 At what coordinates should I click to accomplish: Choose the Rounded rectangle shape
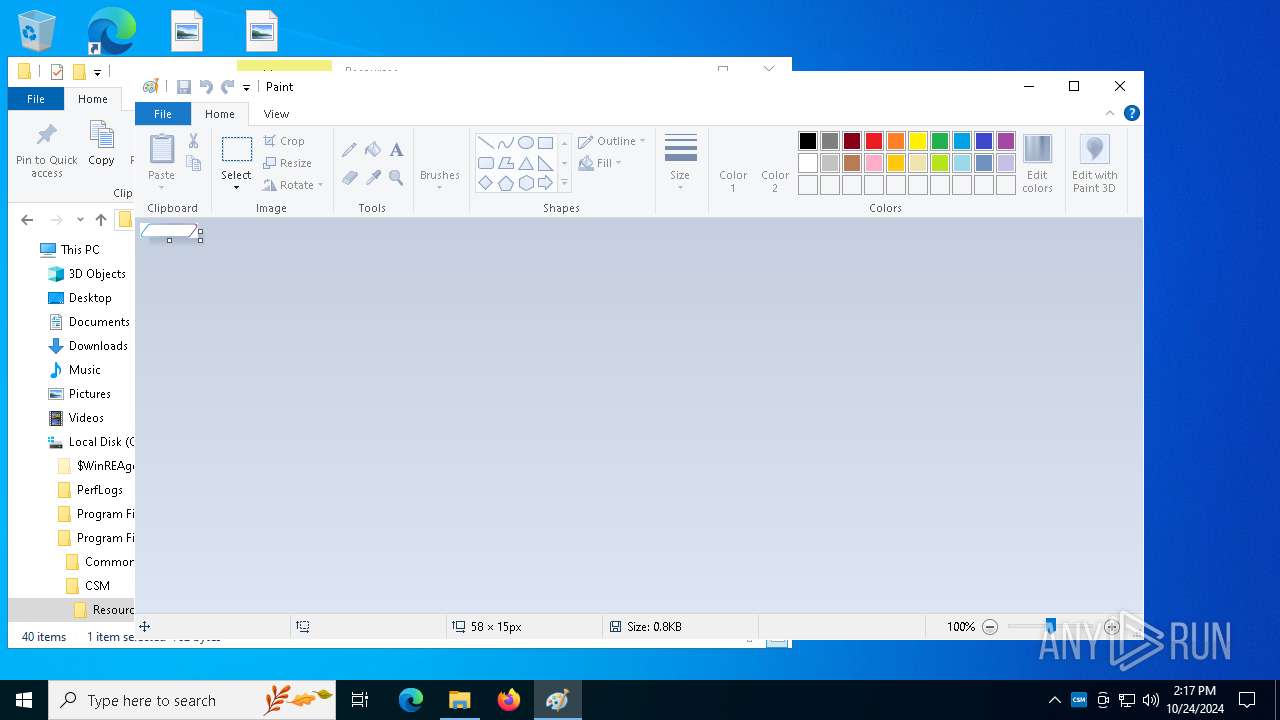tap(486, 163)
